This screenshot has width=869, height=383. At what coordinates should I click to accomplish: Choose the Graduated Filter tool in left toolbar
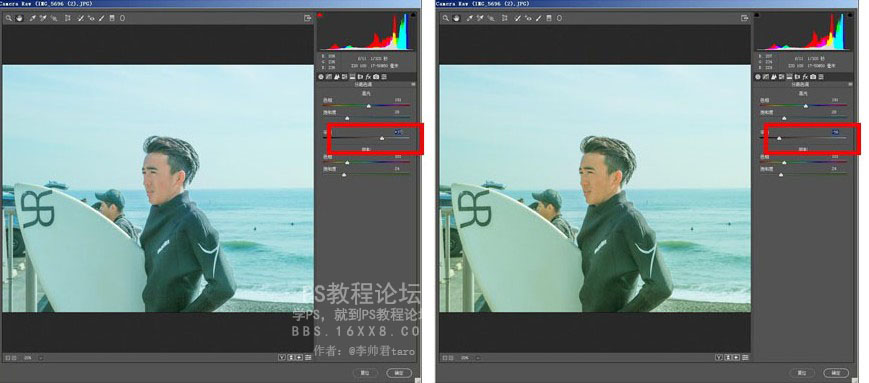112,18
